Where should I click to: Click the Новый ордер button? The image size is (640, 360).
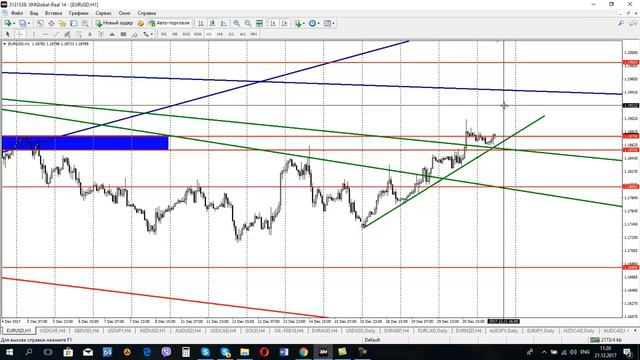click(114, 23)
